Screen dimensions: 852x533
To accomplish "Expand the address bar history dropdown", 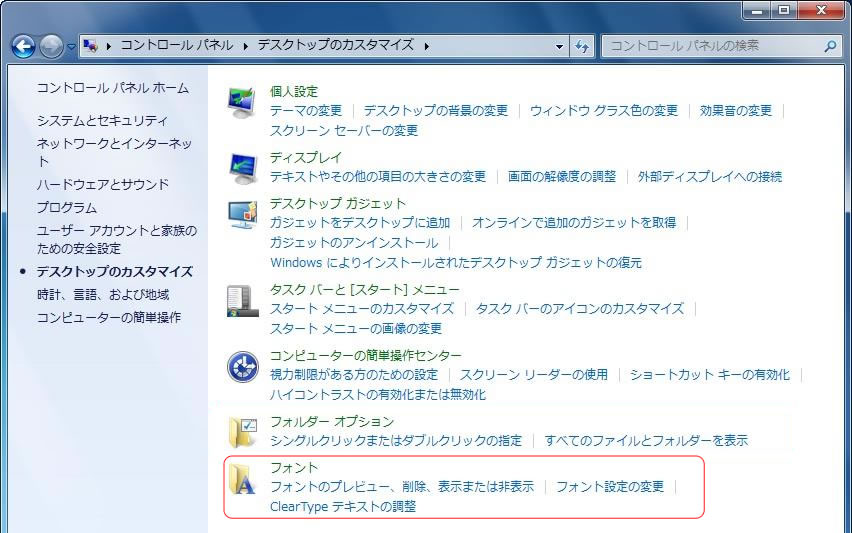I will click(x=560, y=46).
